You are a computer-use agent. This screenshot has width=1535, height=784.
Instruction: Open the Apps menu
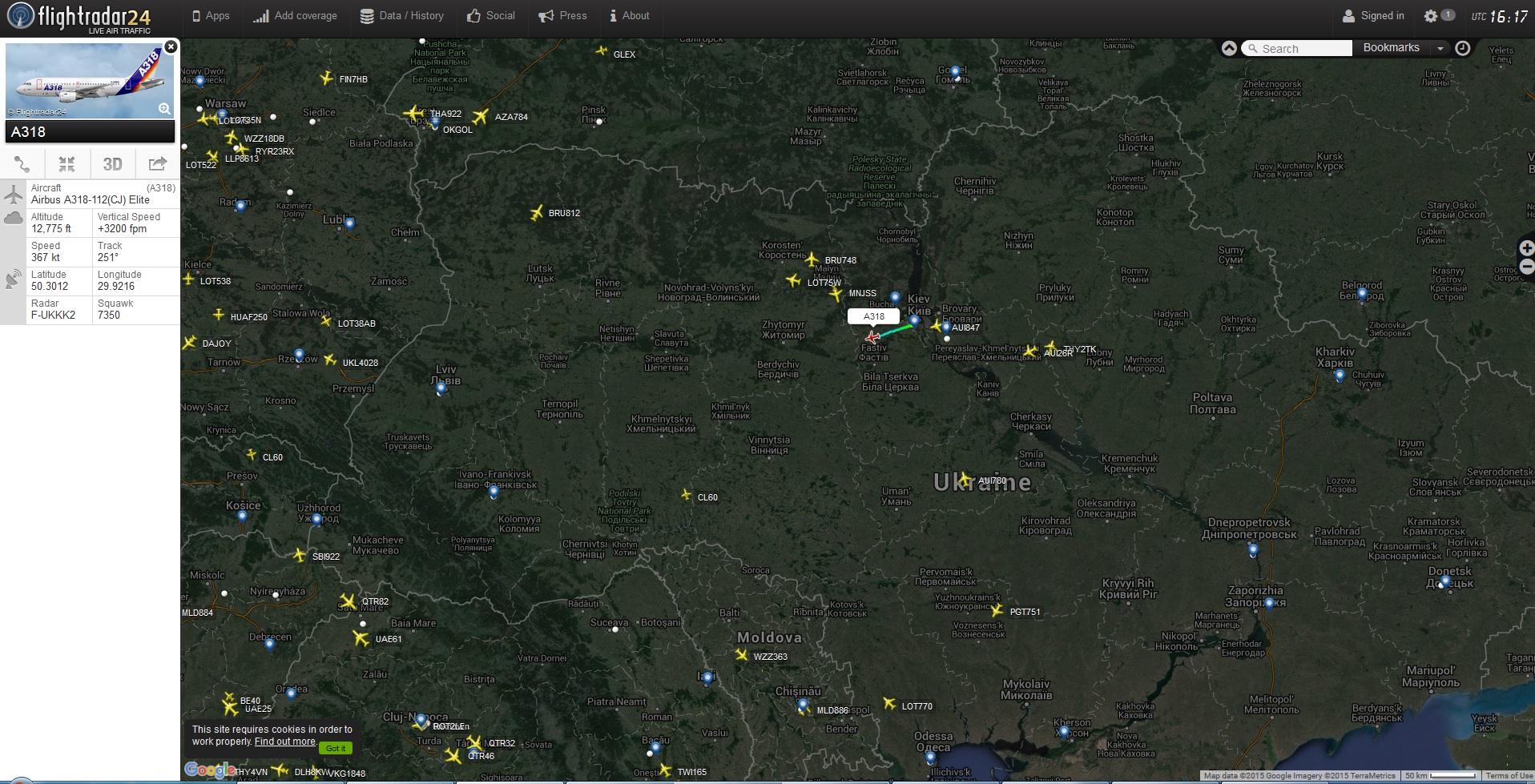click(x=211, y=16)
